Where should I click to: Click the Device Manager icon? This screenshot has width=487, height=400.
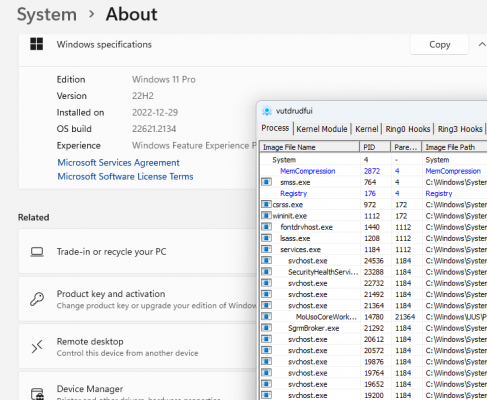pos(37,394)
